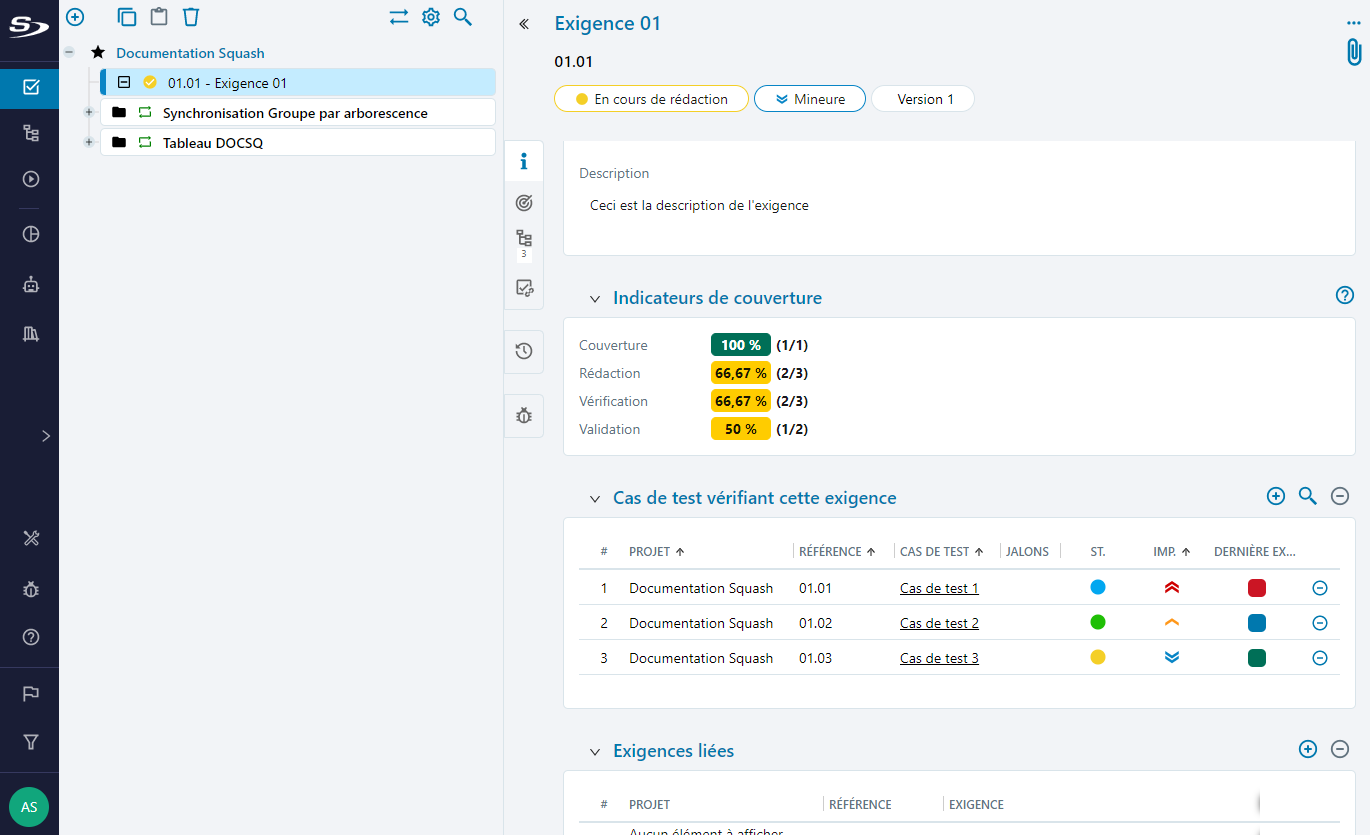Click the synchronization arrows icon above the tree
This screenshot has width=1370, height=835.
[399, 16]
